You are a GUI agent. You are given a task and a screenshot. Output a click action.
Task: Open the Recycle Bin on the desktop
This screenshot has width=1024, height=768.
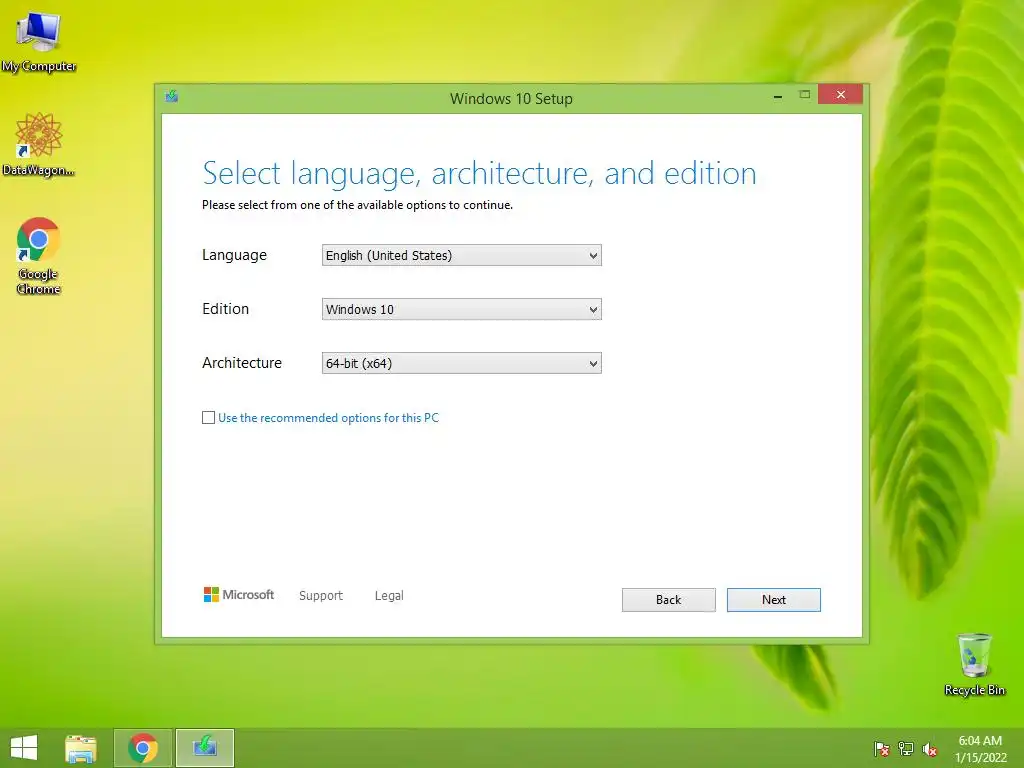[x=974, y=664]
